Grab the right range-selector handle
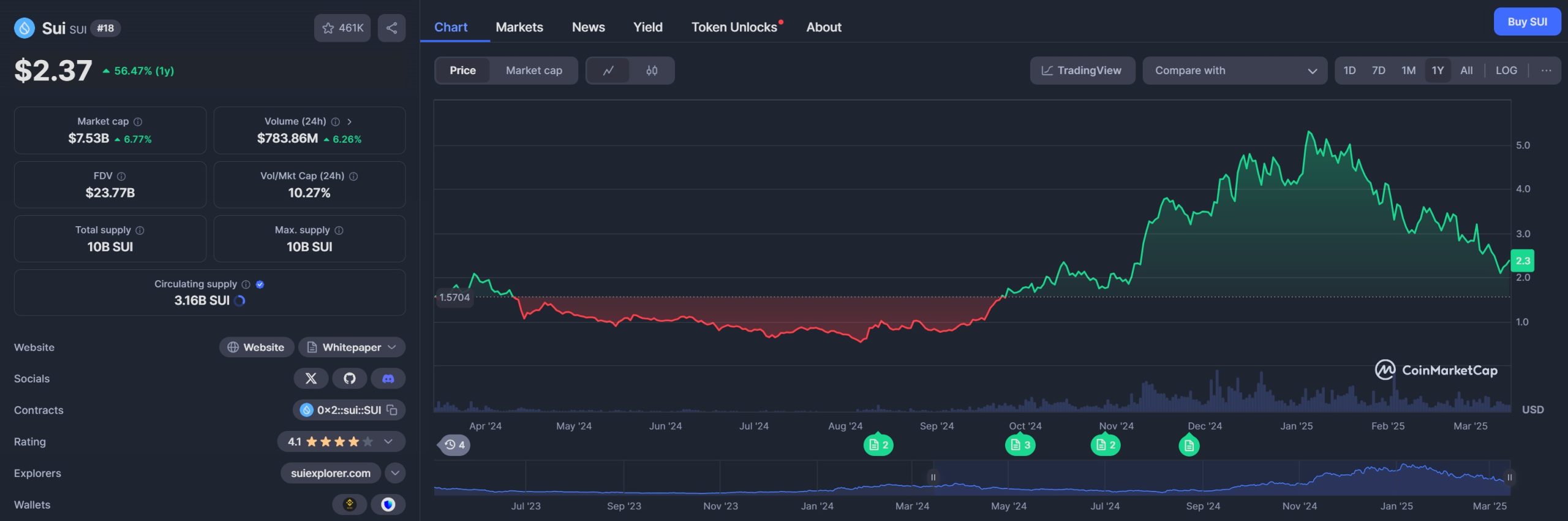The width and height of the screenshot is (1568, 521). [x=1510, y=477]
